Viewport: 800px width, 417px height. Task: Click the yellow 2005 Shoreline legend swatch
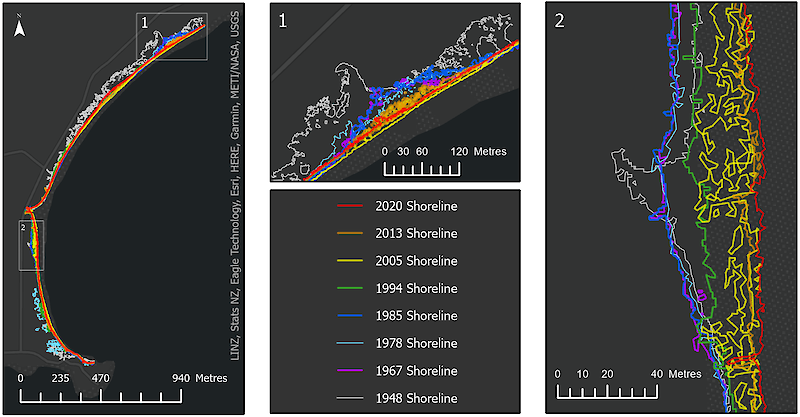point(350,261)
